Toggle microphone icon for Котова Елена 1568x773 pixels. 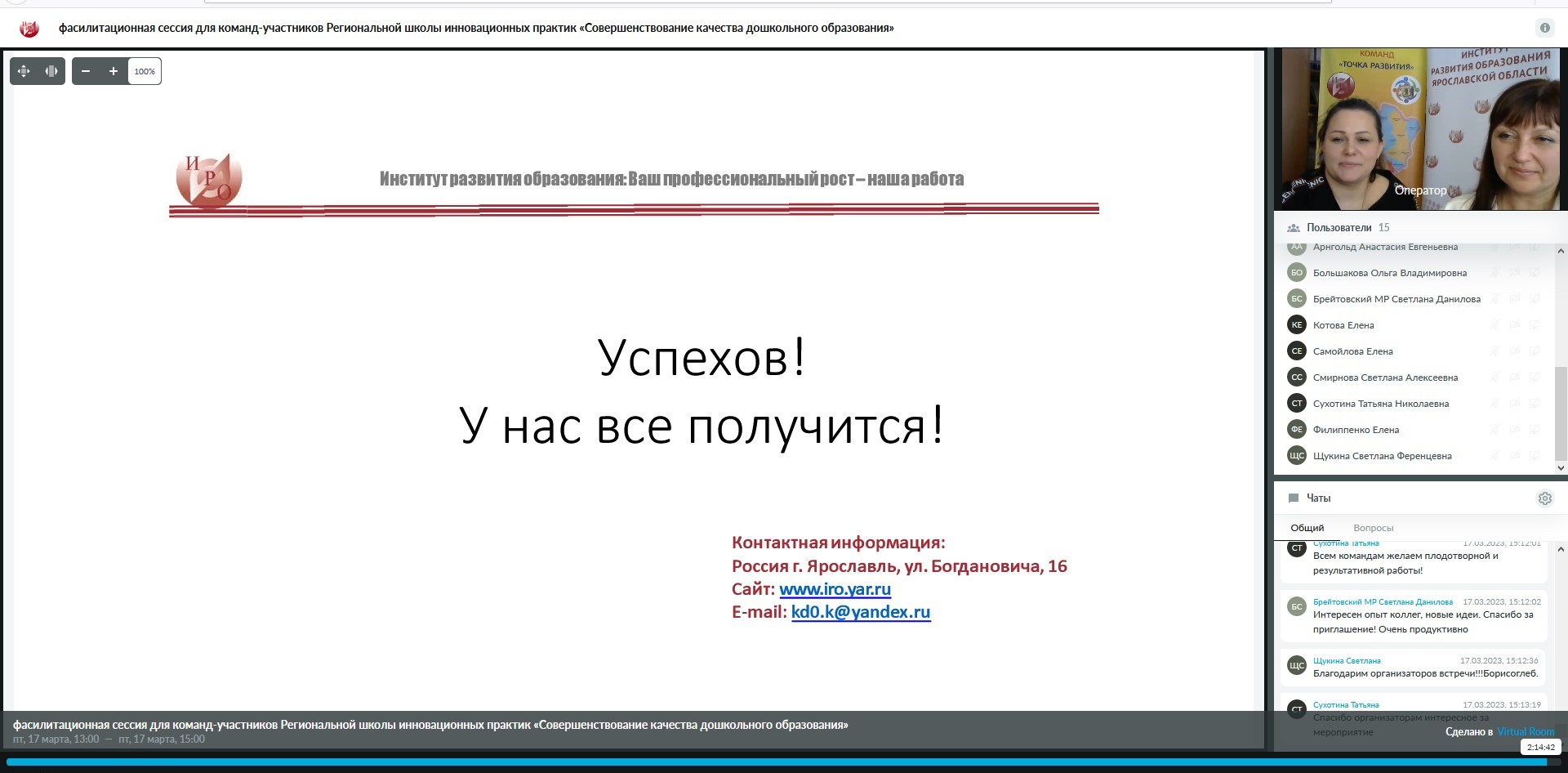click(1495, 325)
